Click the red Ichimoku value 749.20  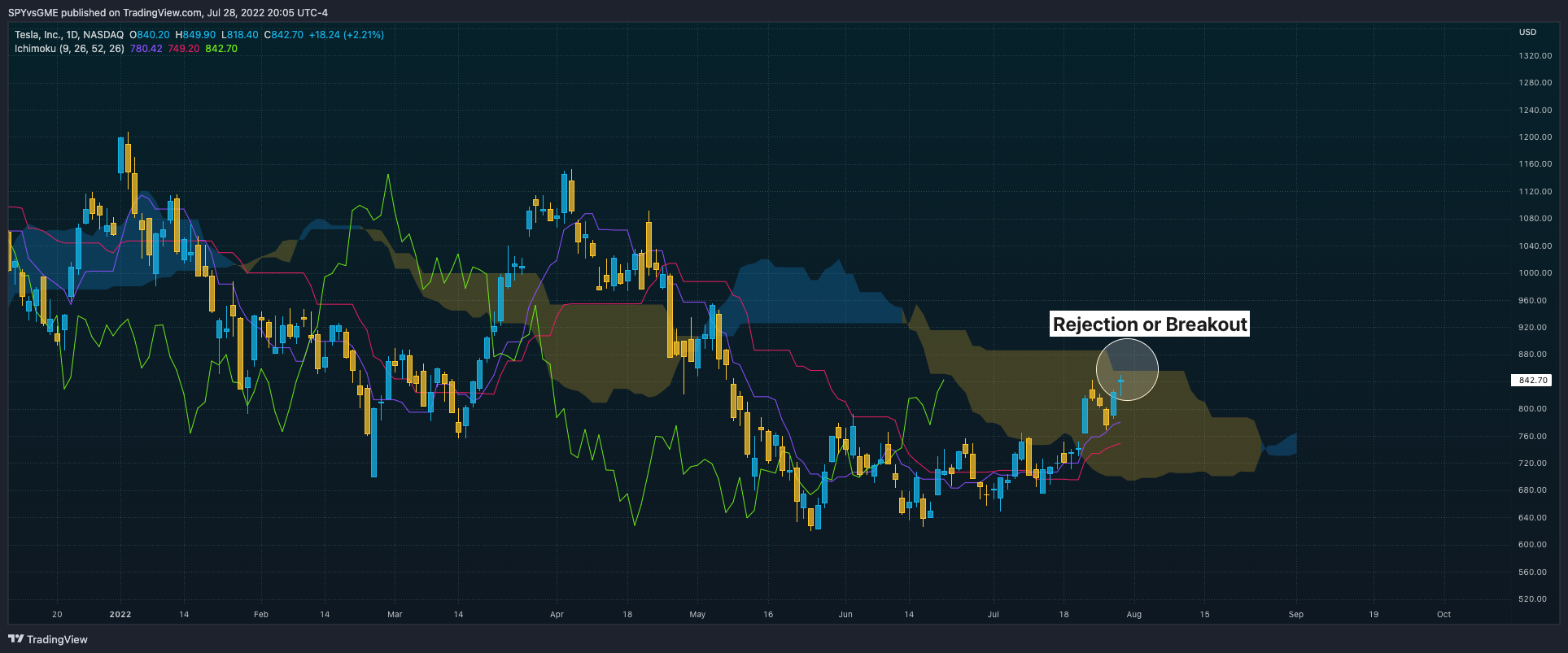click(184, 49)
